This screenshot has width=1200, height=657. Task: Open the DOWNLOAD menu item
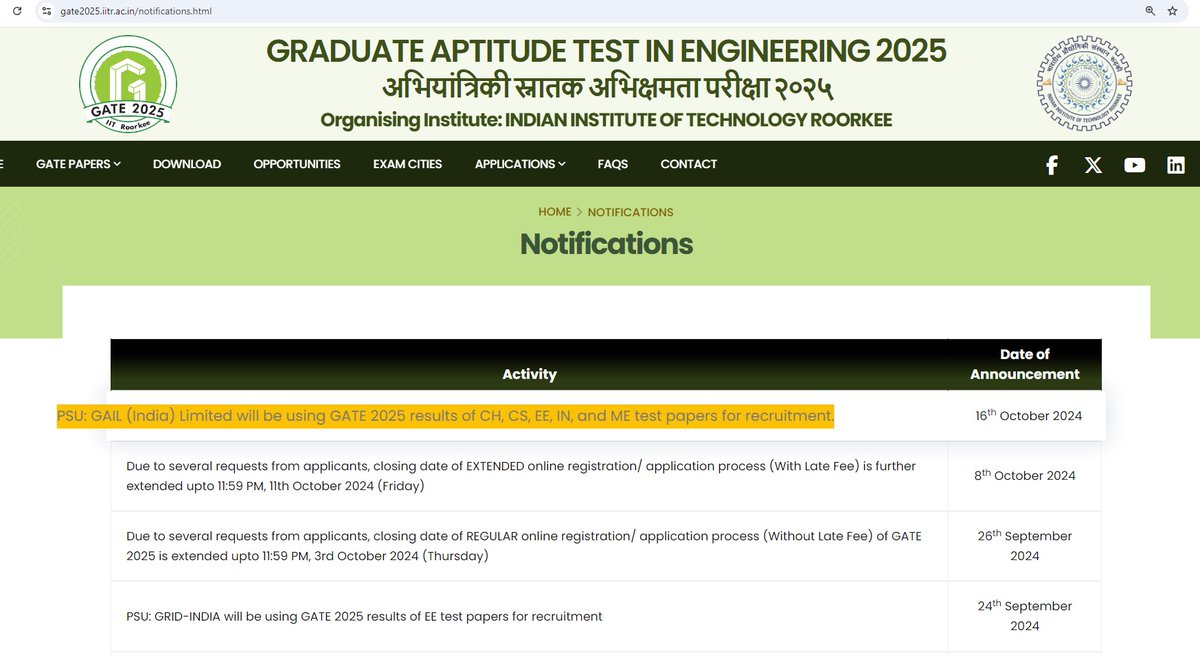187,164
